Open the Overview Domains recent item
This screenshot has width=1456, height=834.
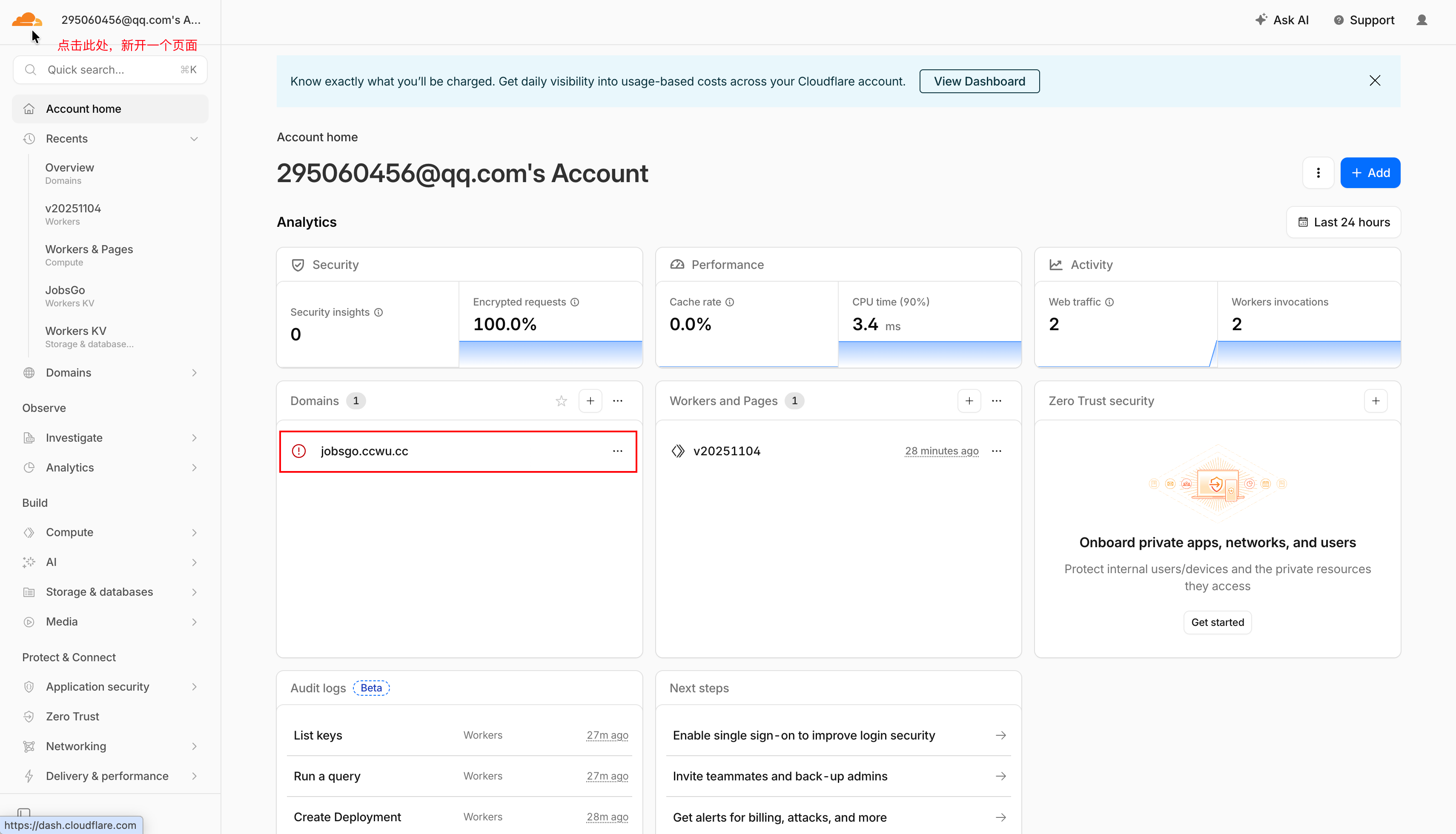[69, 174]
